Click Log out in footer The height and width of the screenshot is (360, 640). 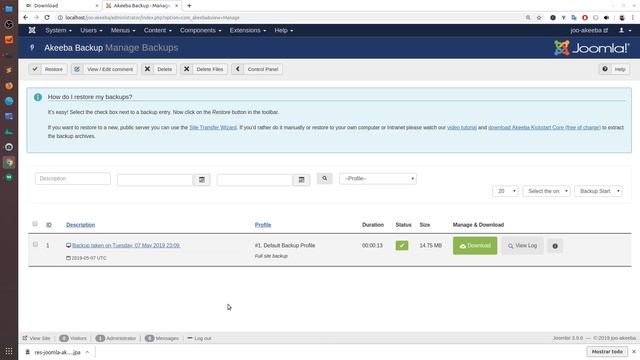(x=199, y=338)
